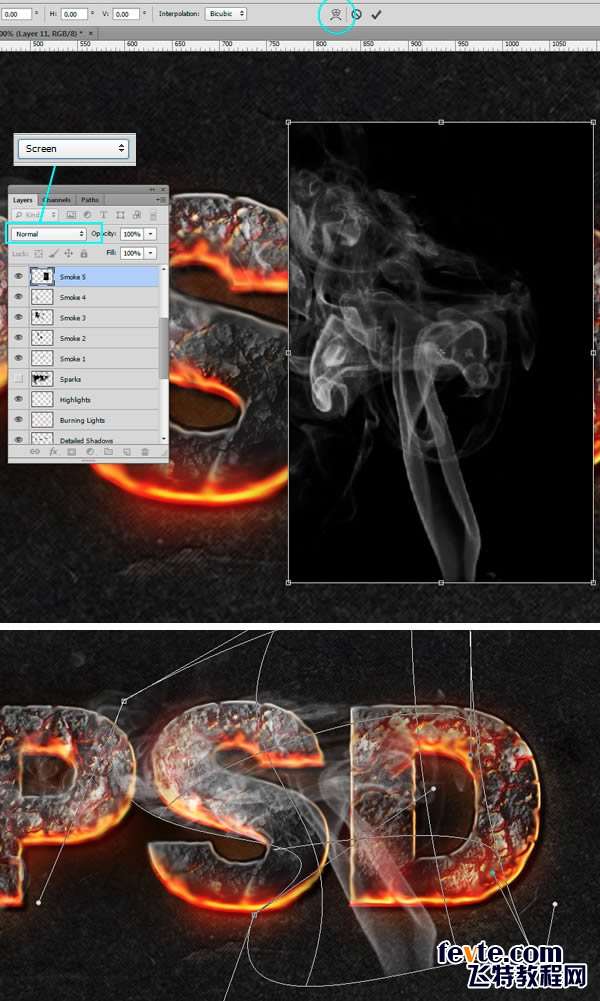Hide the Highlights layer

click(x=19, y=399)
